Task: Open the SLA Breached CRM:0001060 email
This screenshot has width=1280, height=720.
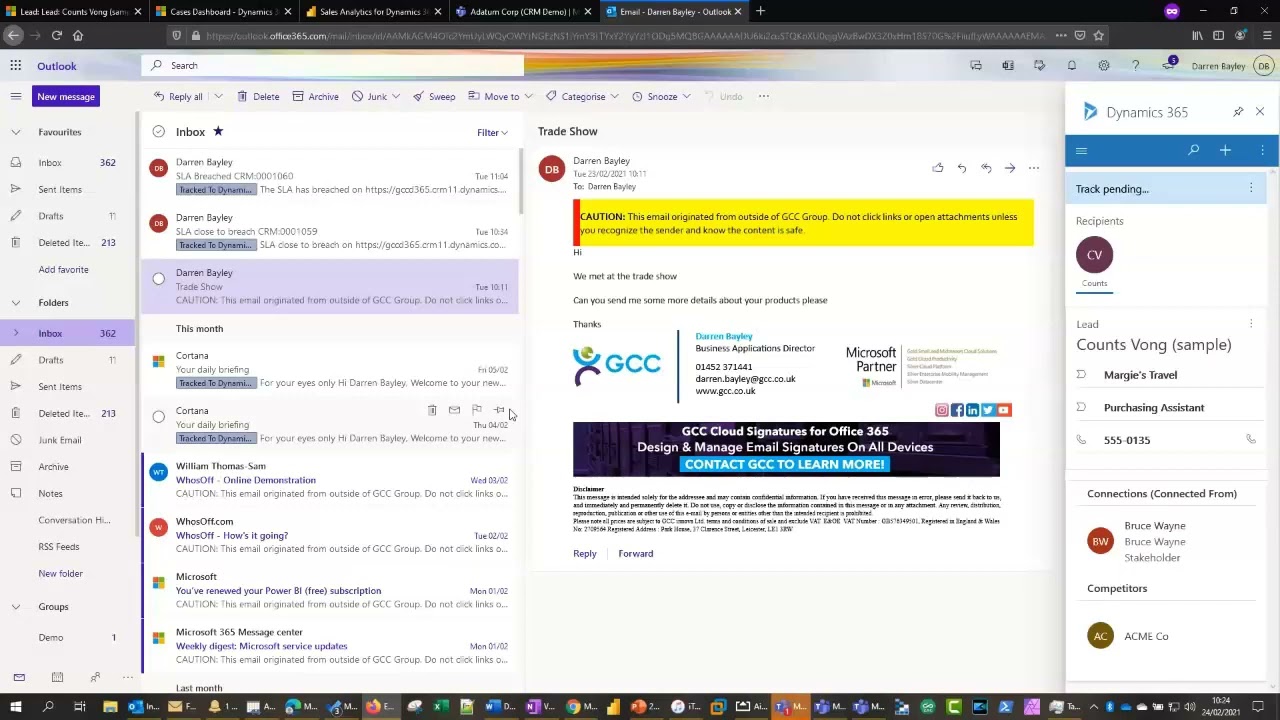Action: point(330,176)
